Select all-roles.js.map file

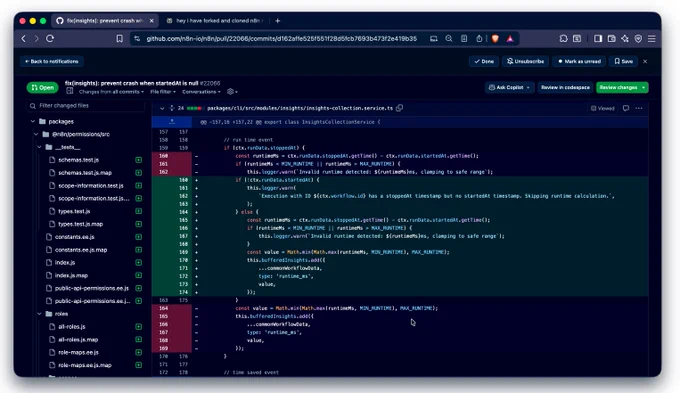pyautogui.click(x=78, y=339)
